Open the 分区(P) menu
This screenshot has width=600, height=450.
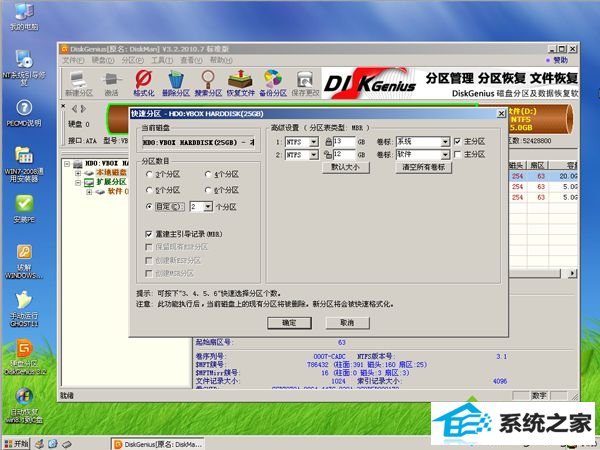133,60
